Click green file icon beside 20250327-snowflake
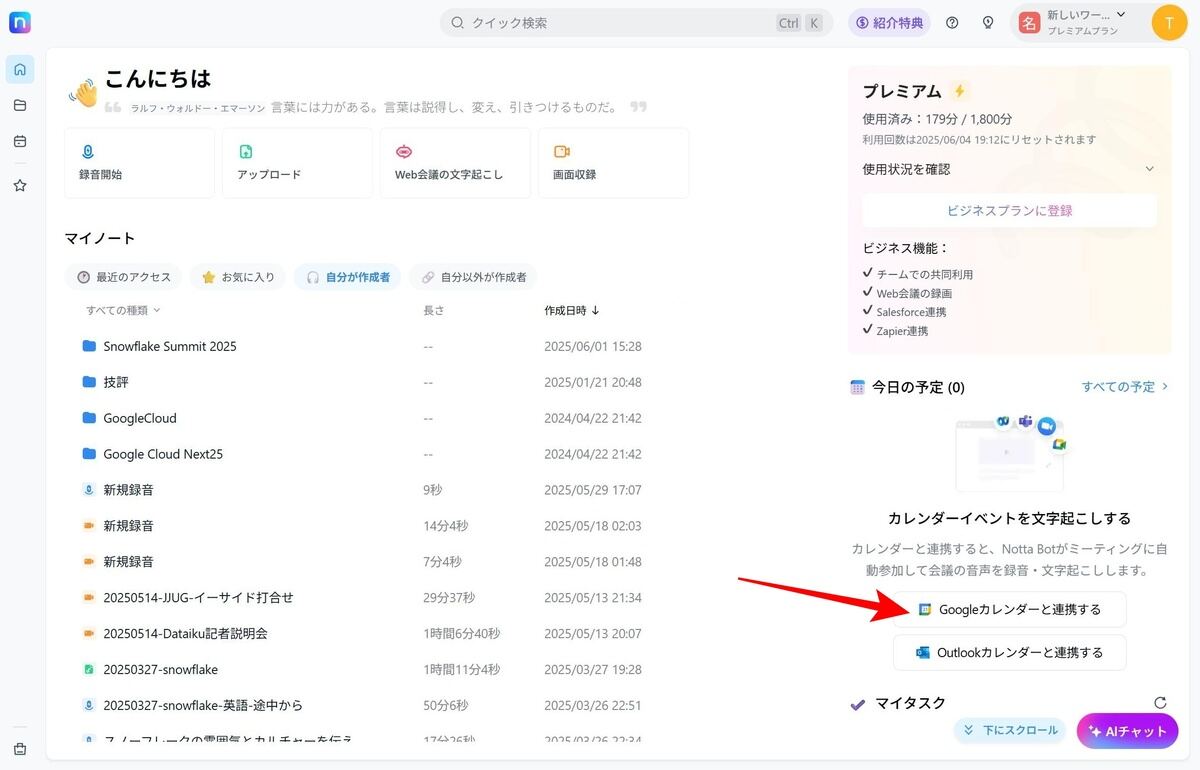Image resolution: width=1200 pixels, height=770 pixels. tap(88, 670)
